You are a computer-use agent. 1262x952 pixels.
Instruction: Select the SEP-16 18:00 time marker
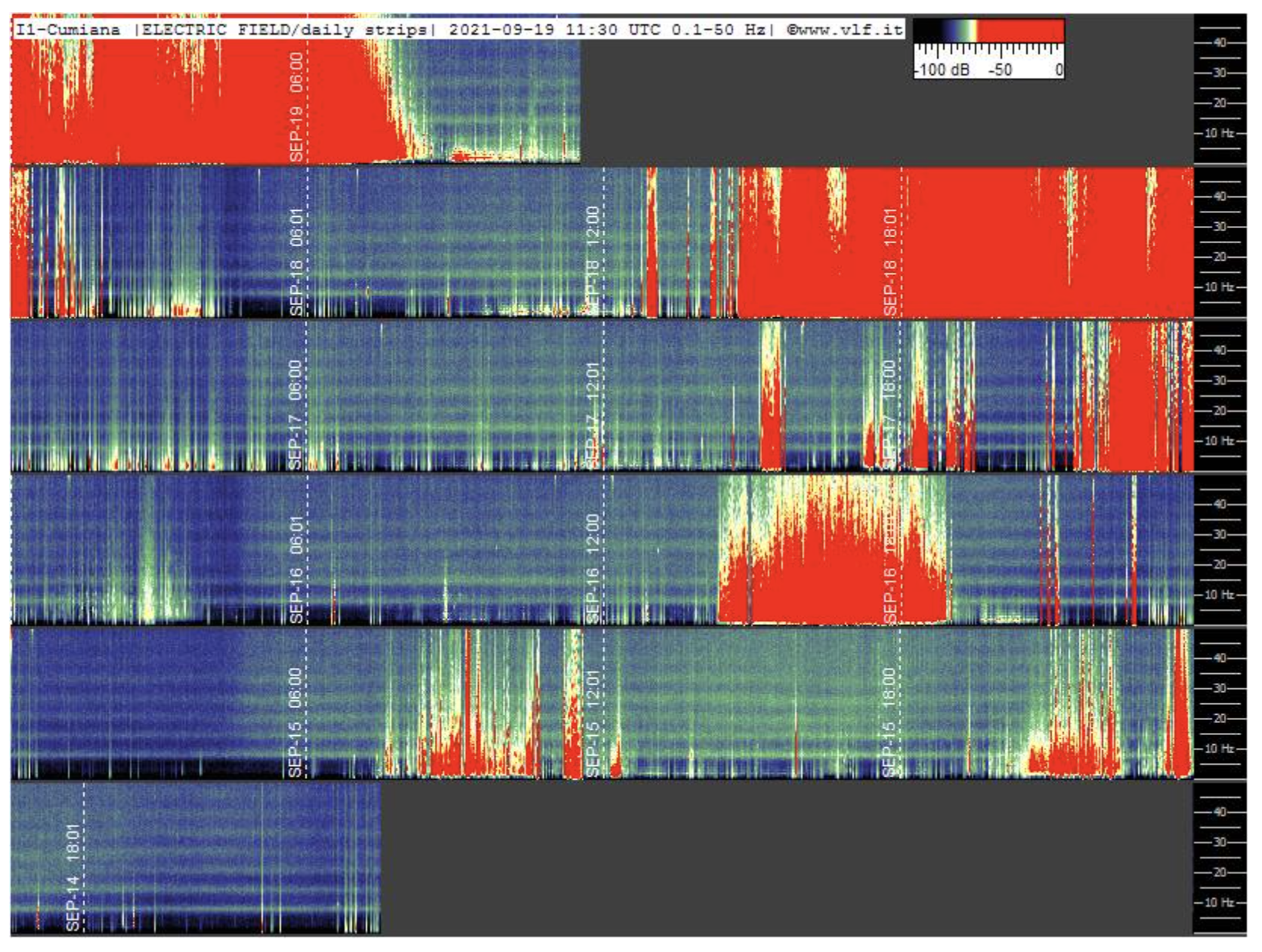890,569
